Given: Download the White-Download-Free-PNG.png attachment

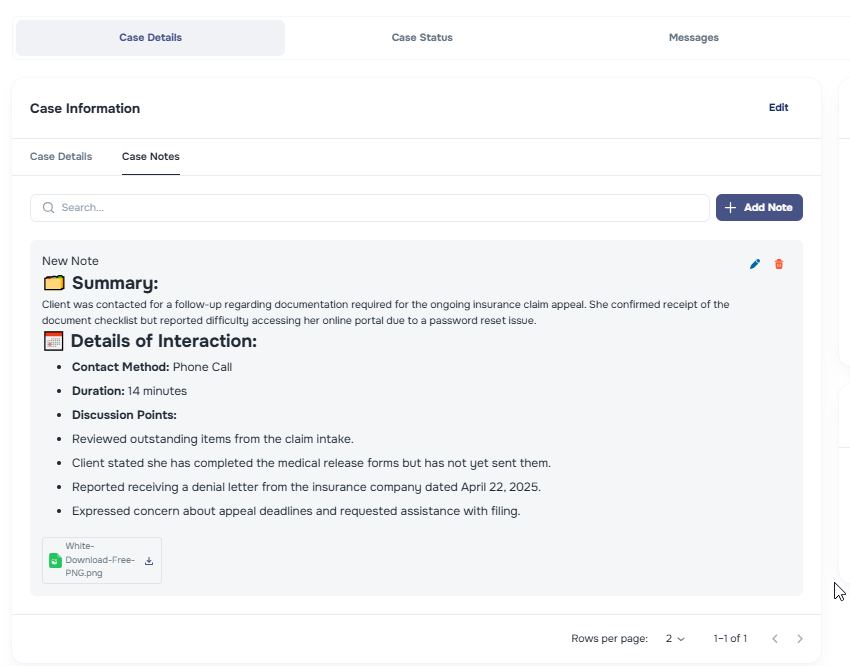Looking at the screenshot, I should point(149,561).
